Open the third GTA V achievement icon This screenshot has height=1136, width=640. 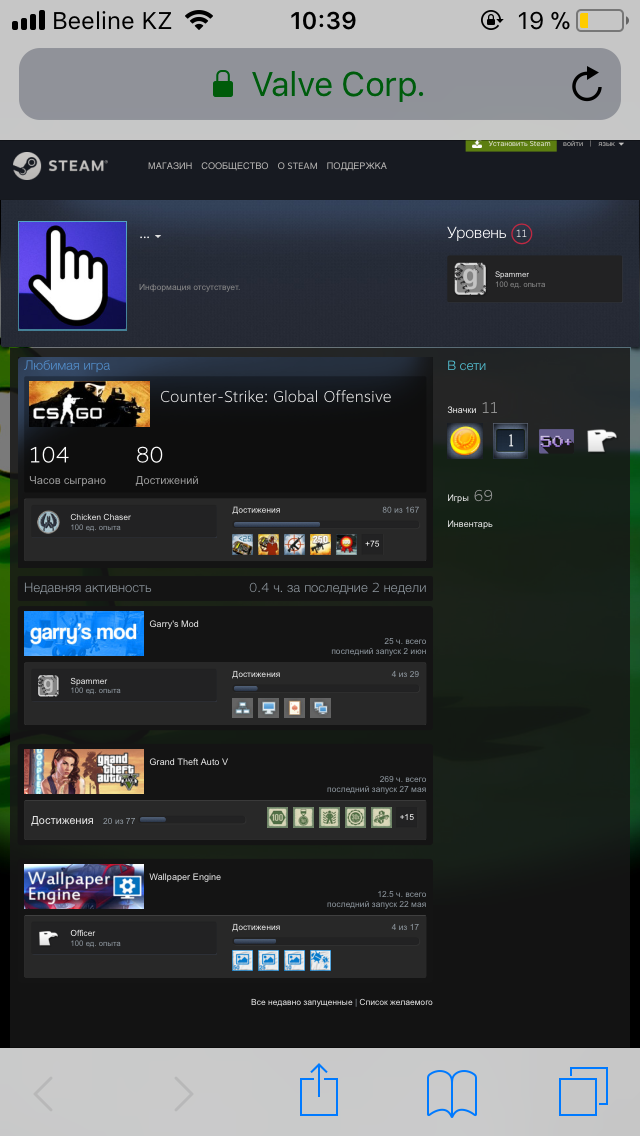(x=329, y=817)
